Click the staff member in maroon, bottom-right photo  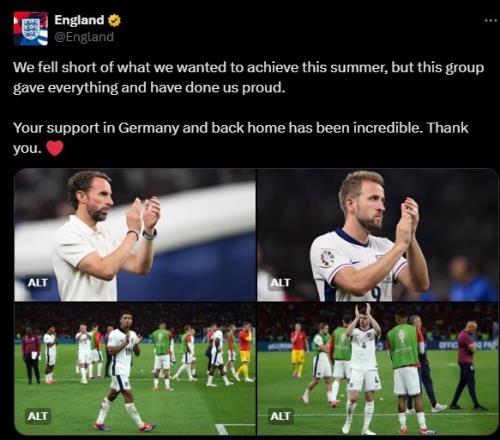pyautogui.click(x=468, y=365)
